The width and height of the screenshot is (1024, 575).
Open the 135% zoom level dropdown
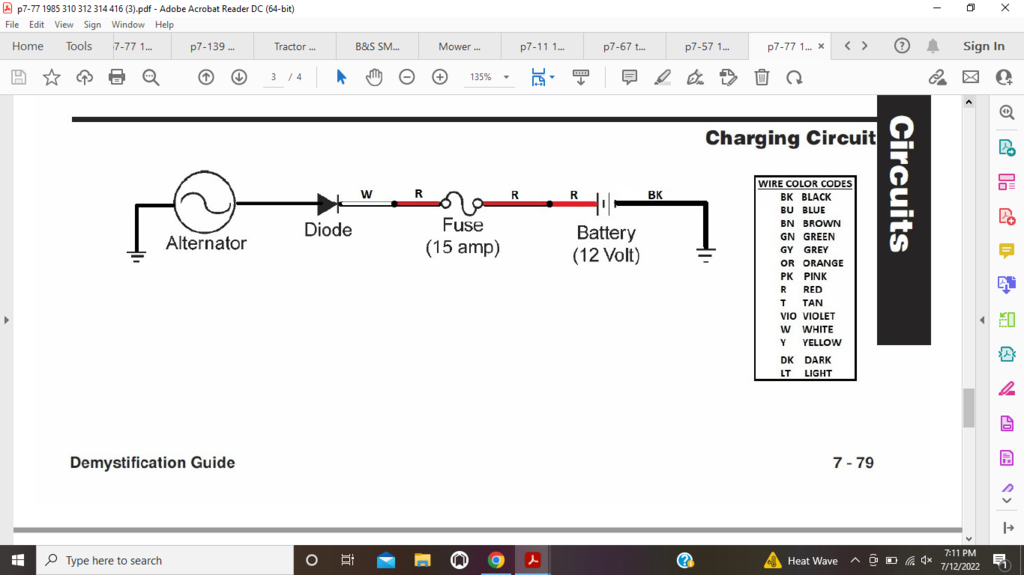tap(506, 77)
